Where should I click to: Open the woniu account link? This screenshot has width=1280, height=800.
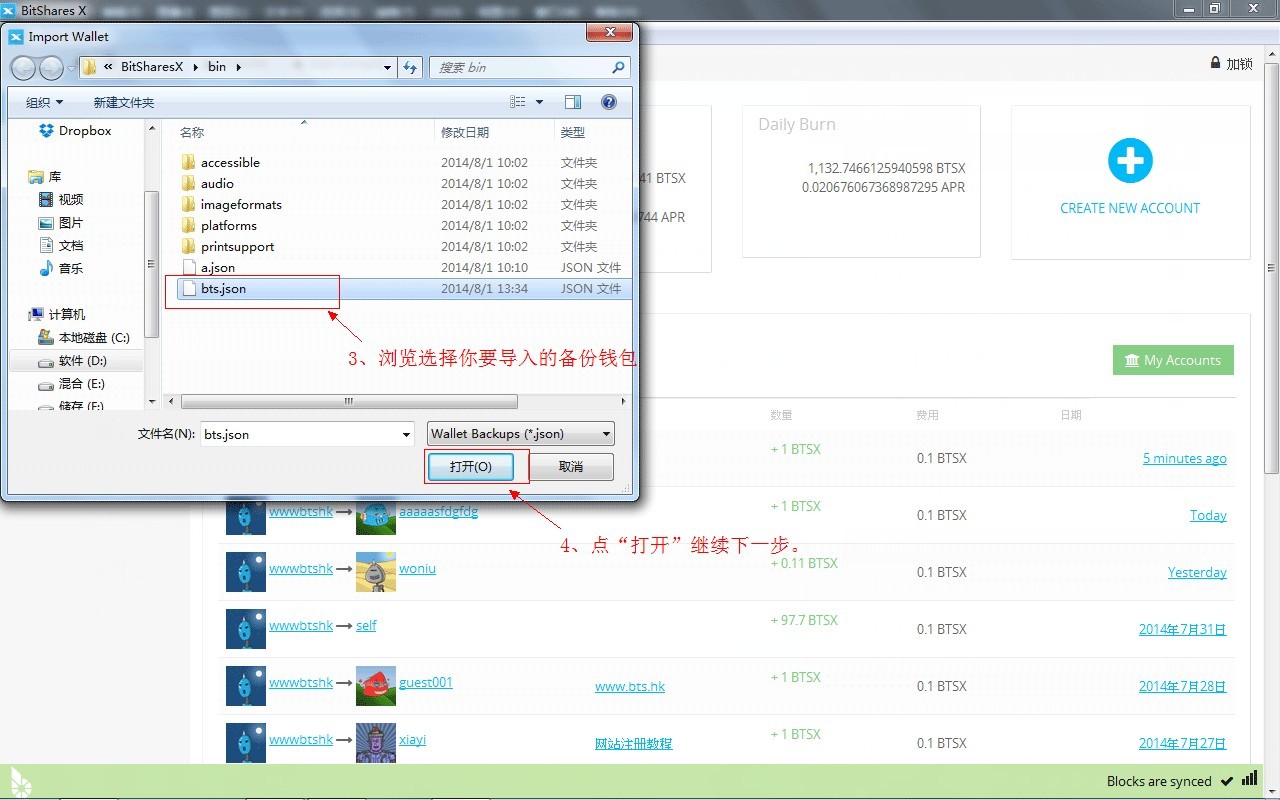click(417, 569)
